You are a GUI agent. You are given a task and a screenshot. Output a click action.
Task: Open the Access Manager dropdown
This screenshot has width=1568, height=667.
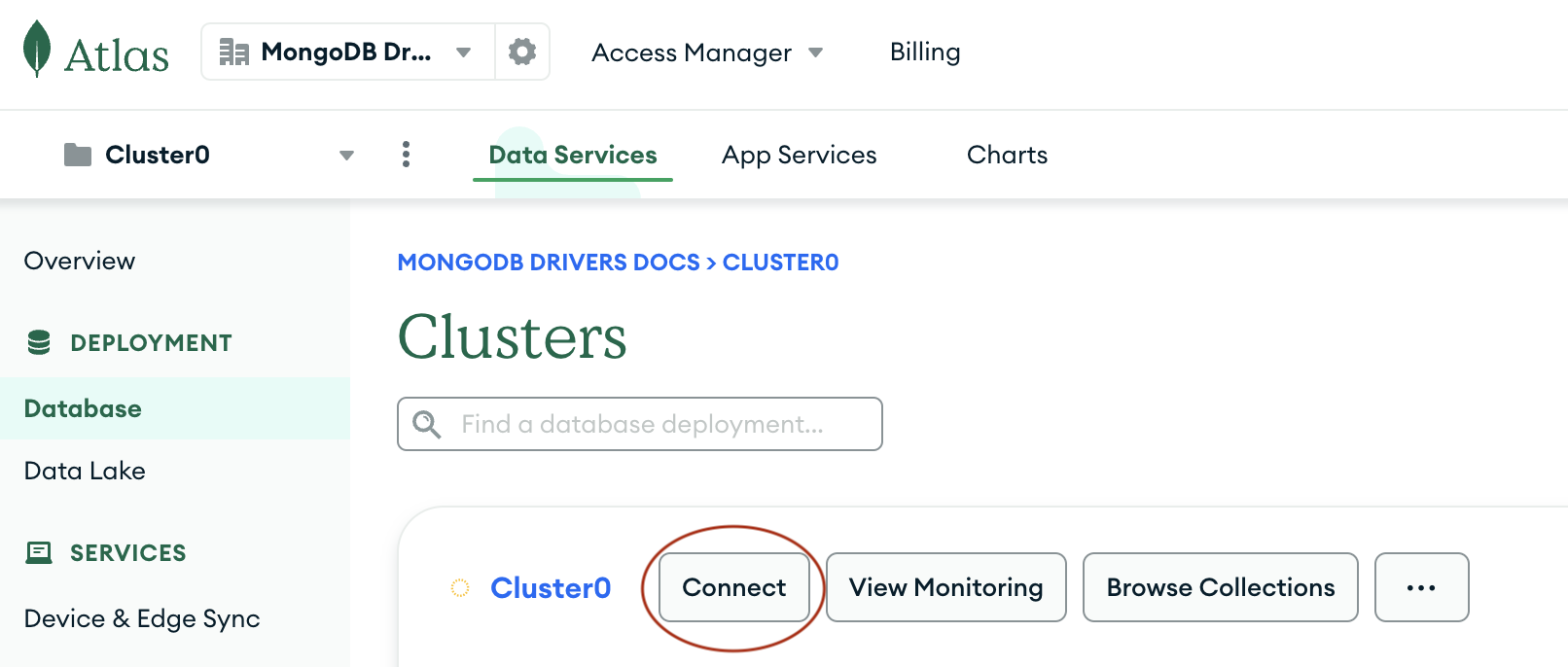point(707,53)
